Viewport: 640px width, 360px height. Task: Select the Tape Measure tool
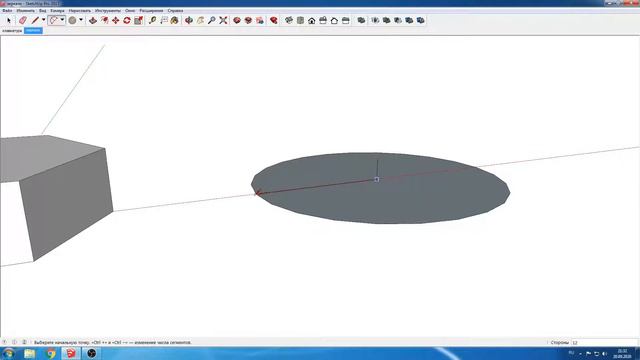(152, 20)
